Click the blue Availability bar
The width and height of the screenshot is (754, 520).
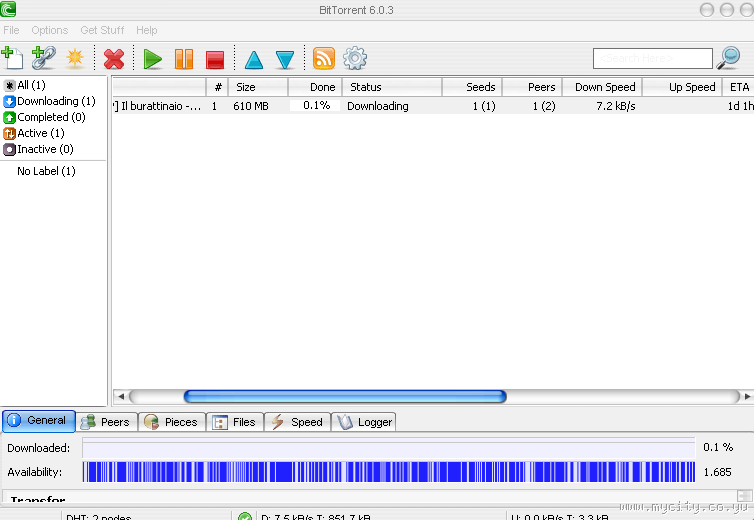pos(389,472)
